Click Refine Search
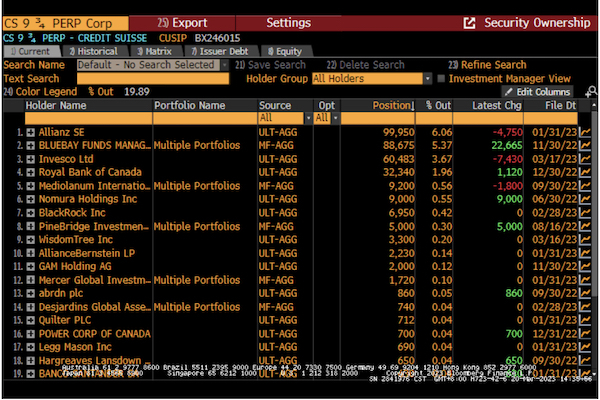Viewport: 600px width, 400px height. 488,65
